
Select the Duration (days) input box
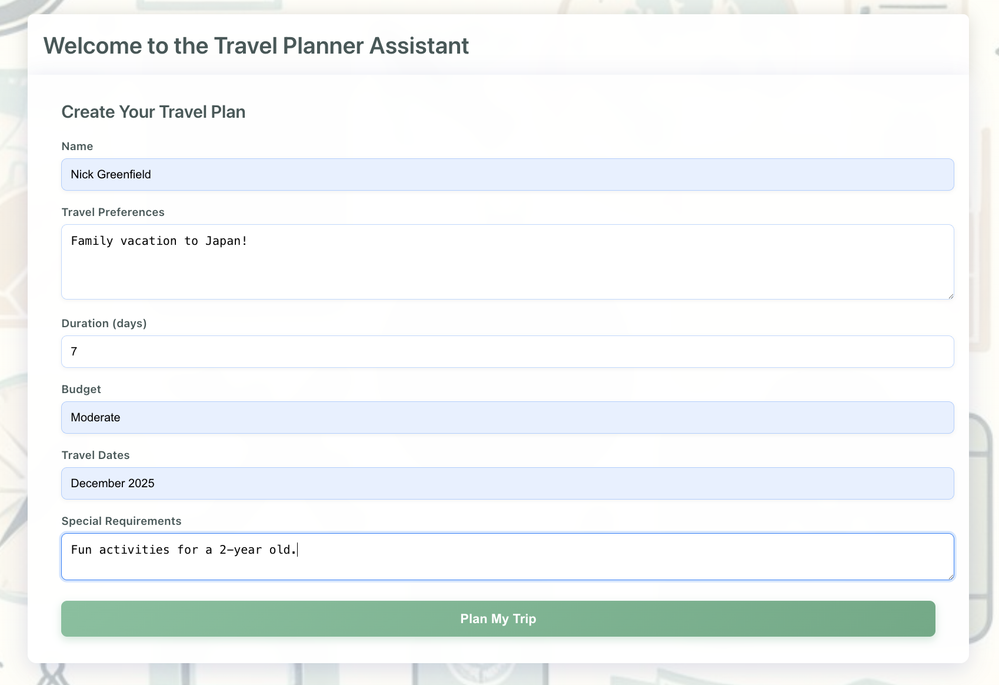pyautogui.click(x=507, y=352)
